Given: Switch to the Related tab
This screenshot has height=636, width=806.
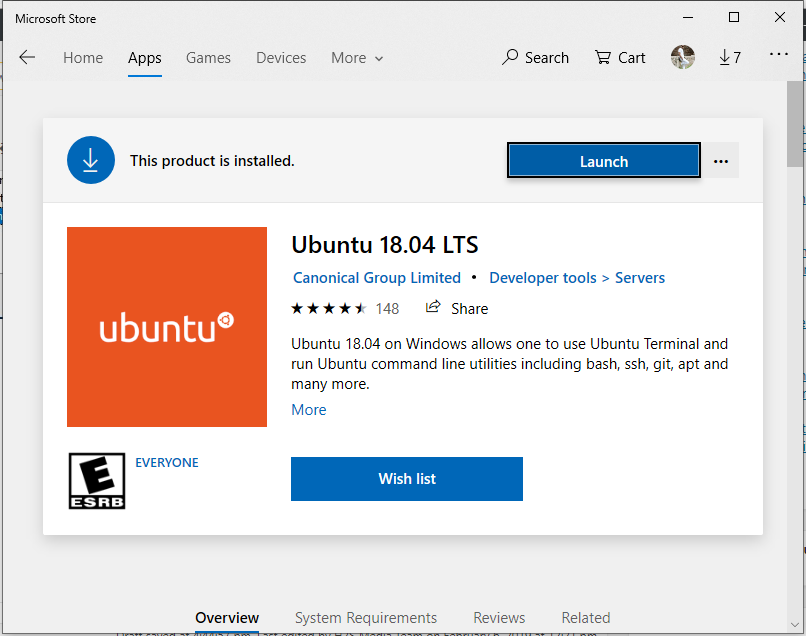Looking at the screenshot, I should click(x=585, y=617).
